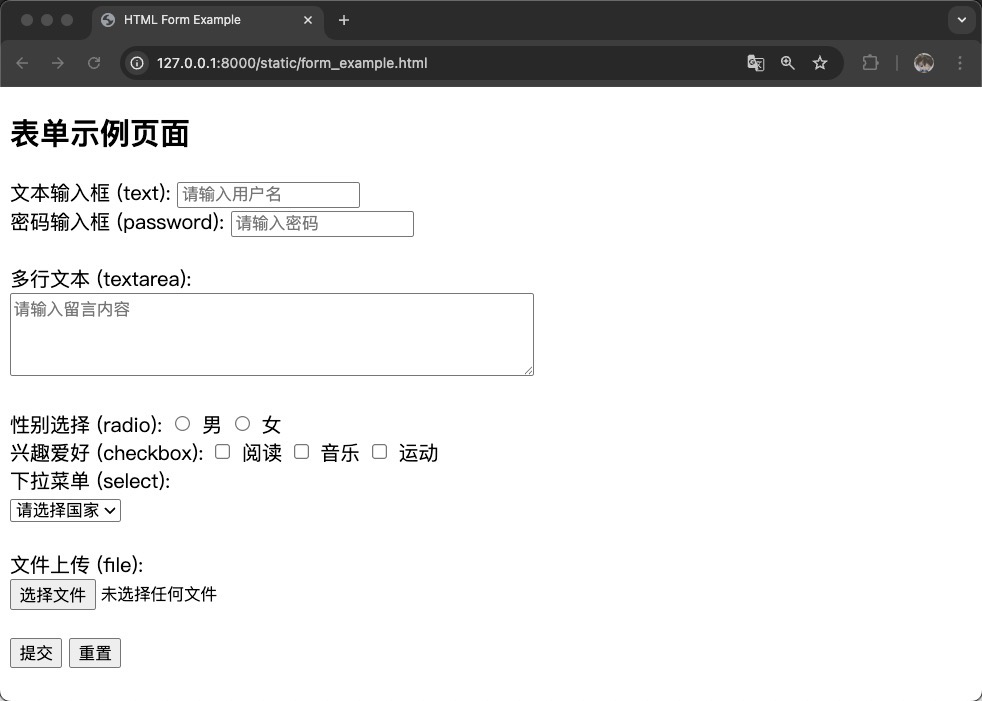Open a new tab with the plus button

[x=344, y=19]
